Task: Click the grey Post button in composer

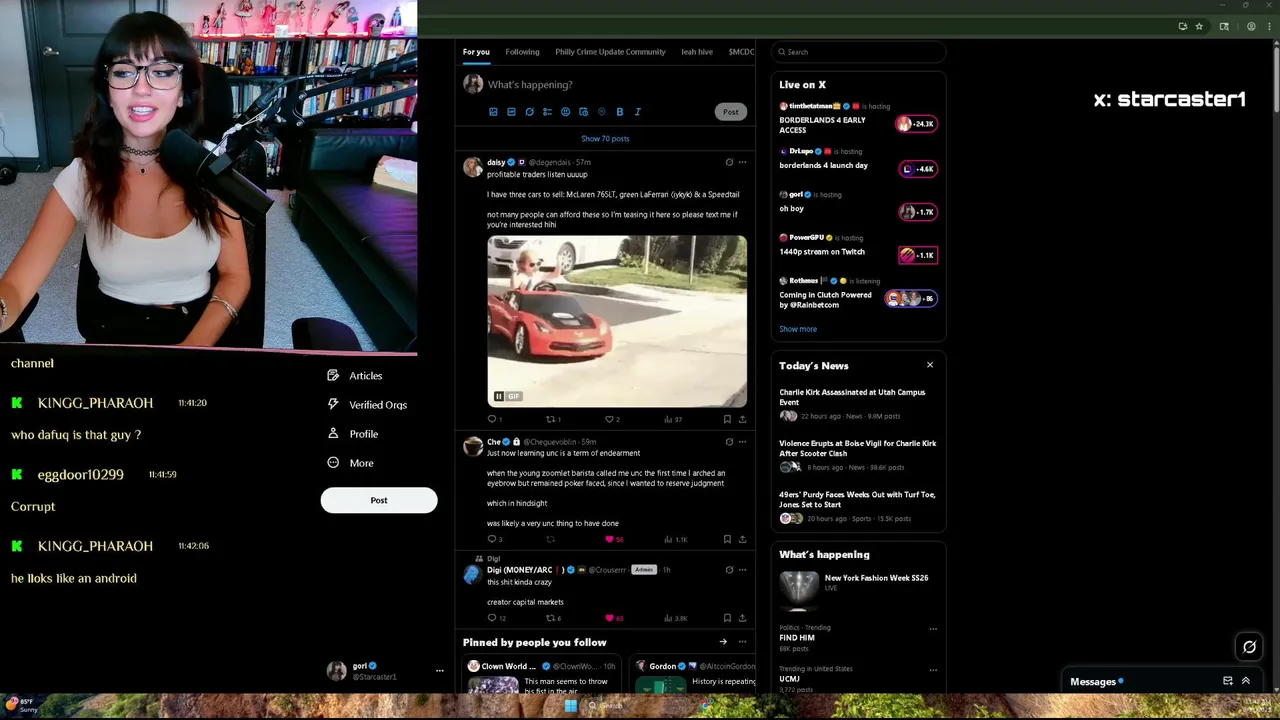Action: [x=731, y=112]
